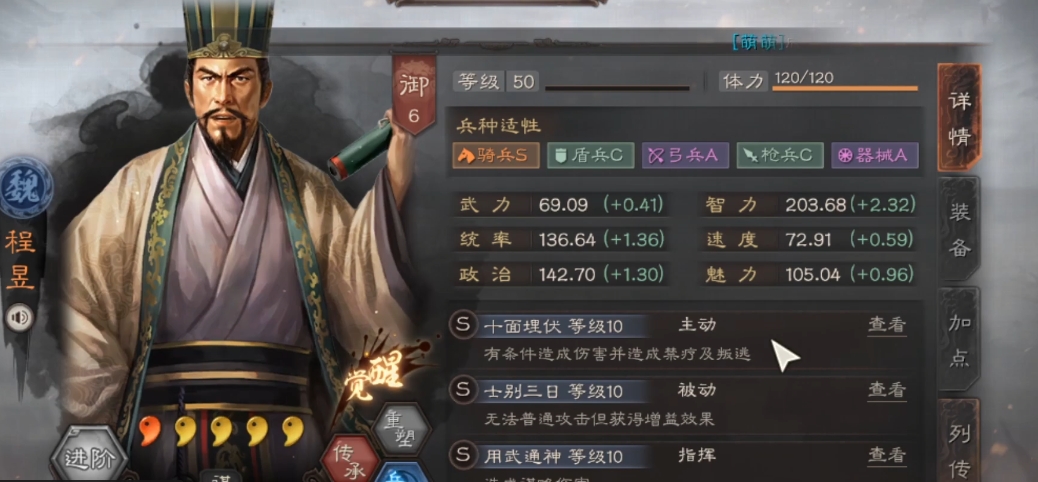Click 查看 for 用武通神 skill
The image size is (1038, 482).
(887, 455)
